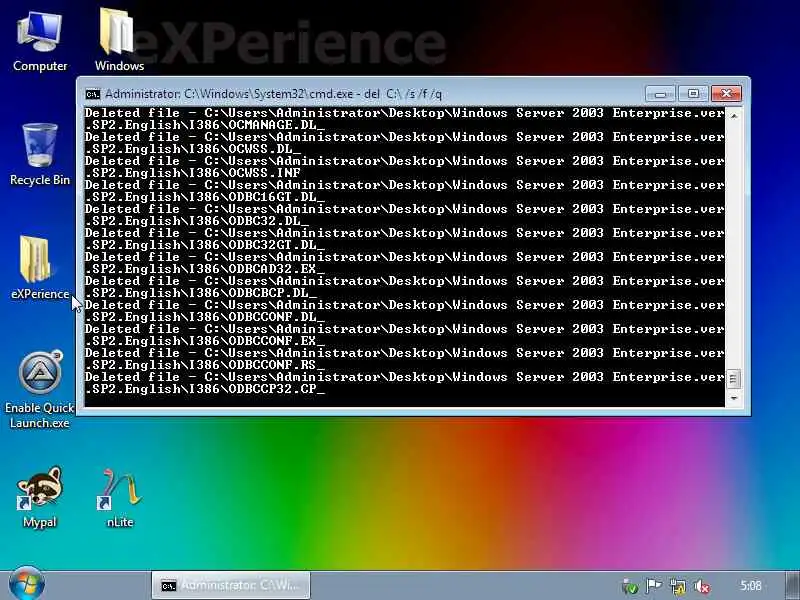Click the 5:08 taskbar clock
The image size is (800, 600).
(751, 586)
